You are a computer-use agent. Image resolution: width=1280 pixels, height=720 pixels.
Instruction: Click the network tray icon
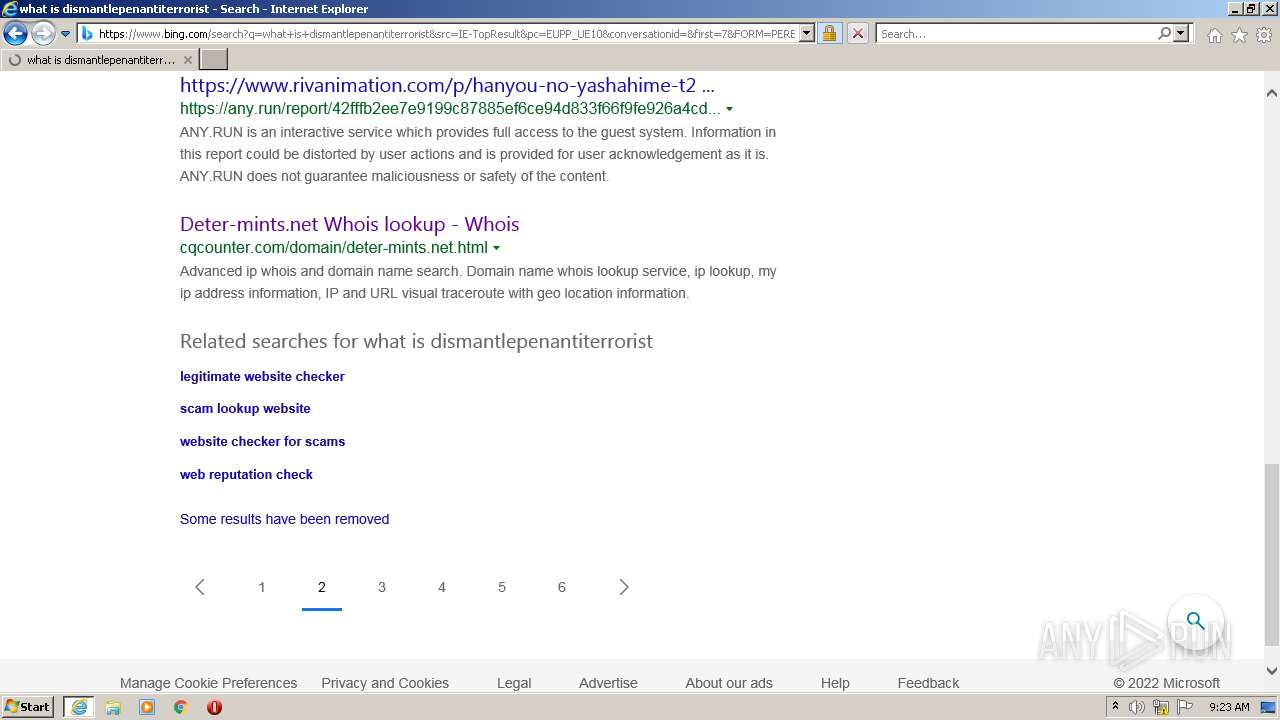(x=1161, y=707)
